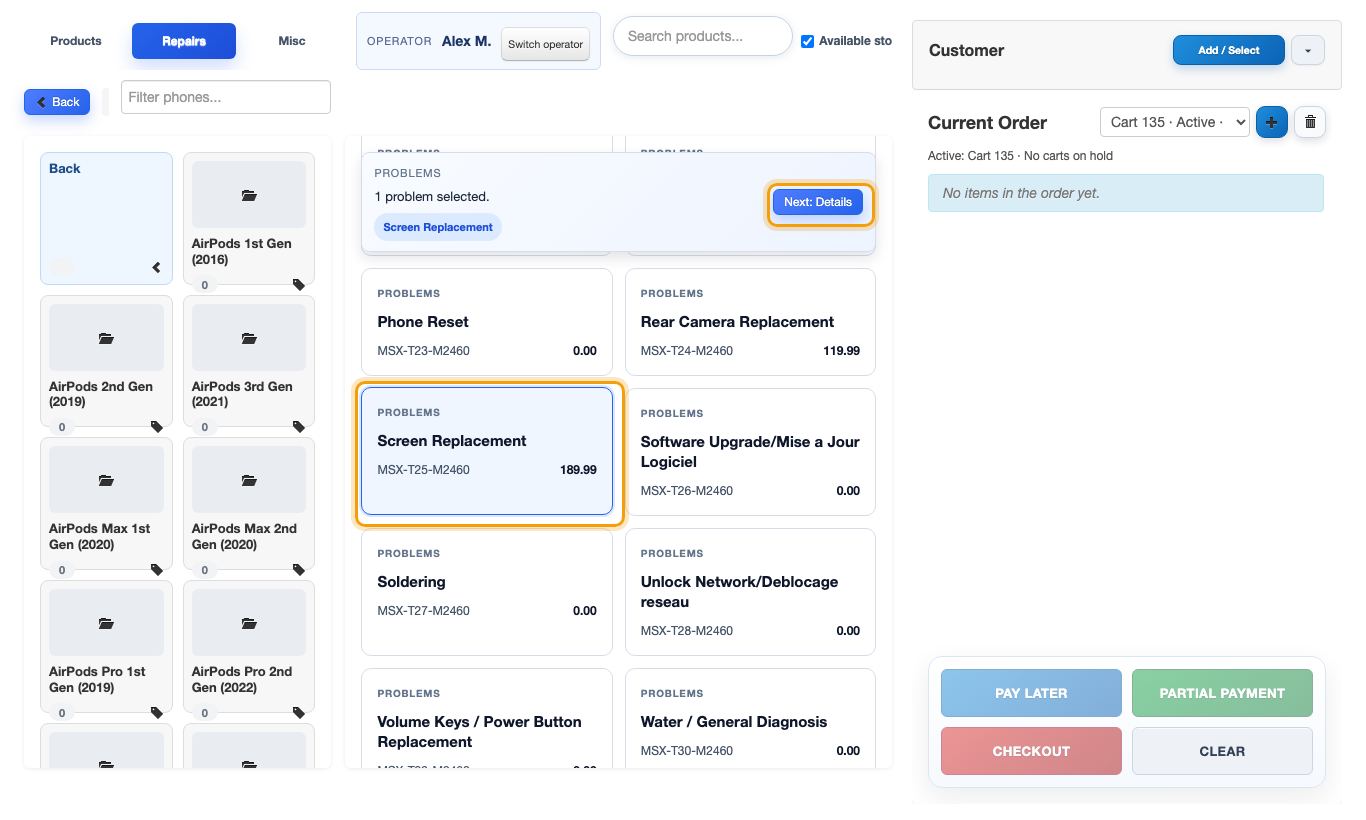The width and height of the screenshot is (1366, 820).
Task: Click the Search products field
Action: tap(702, 36)
